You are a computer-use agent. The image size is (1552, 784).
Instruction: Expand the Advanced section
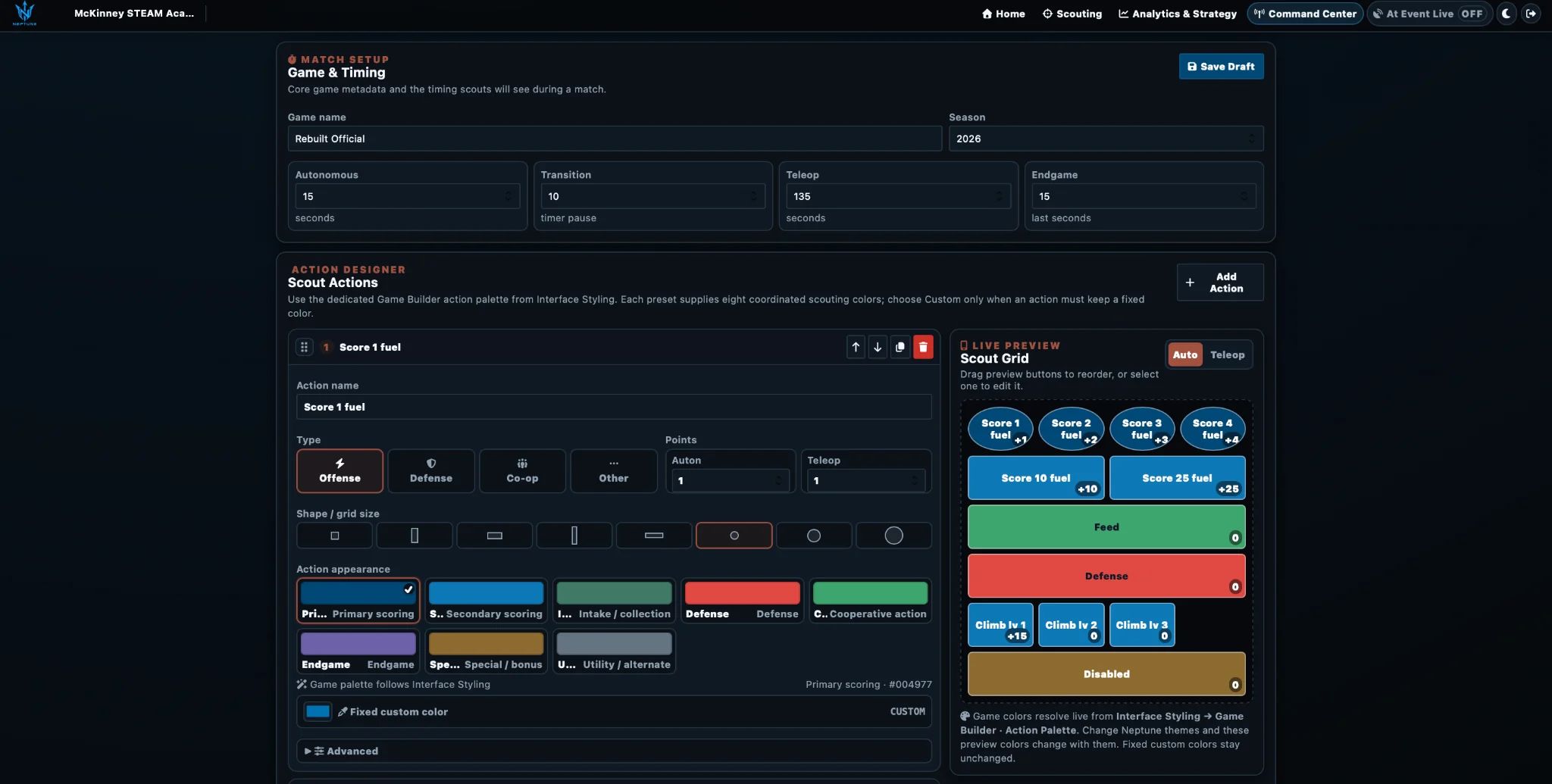pos(614,751)
